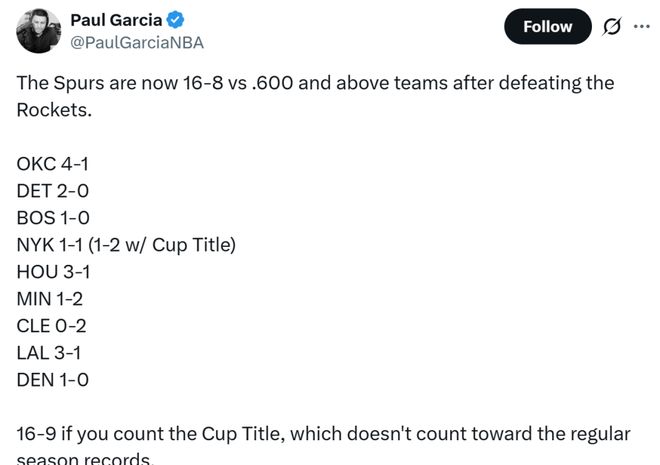The width and height of the screenshot is (660, 465).
Task: Open the three-dot more options menu
Action: [641, 27]
